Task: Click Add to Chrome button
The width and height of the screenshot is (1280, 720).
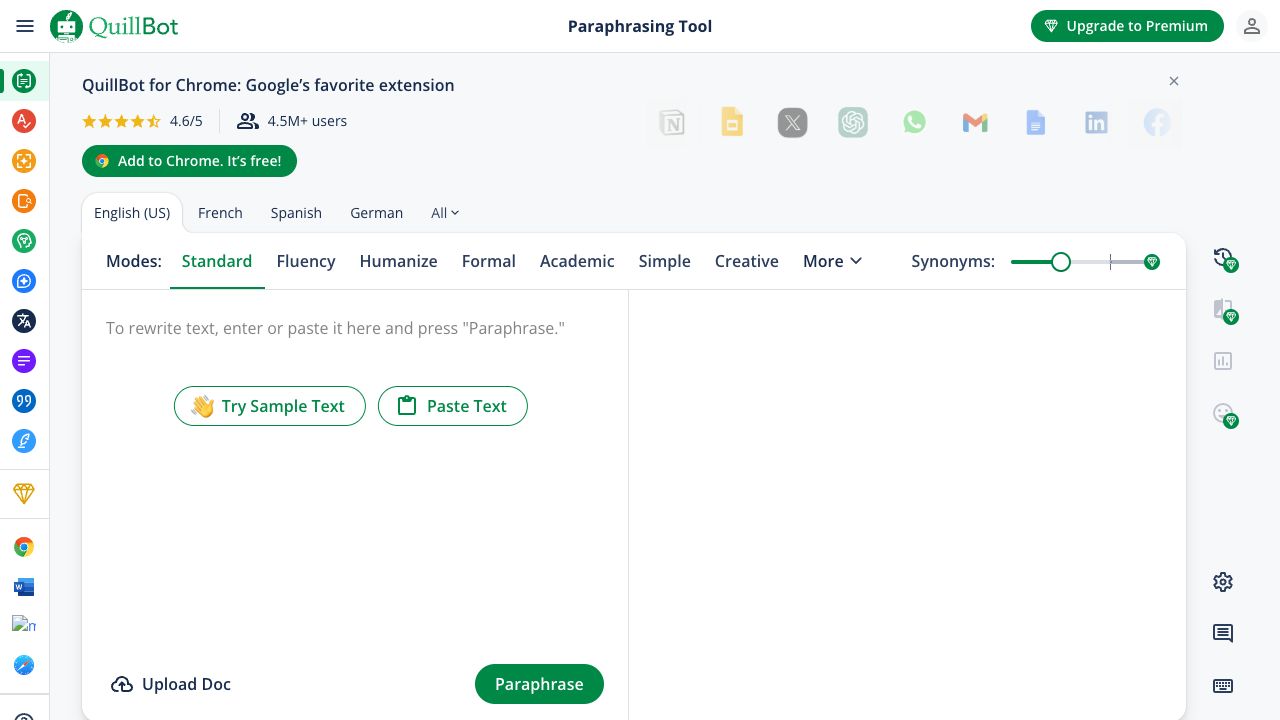Action: pos(189,161)
